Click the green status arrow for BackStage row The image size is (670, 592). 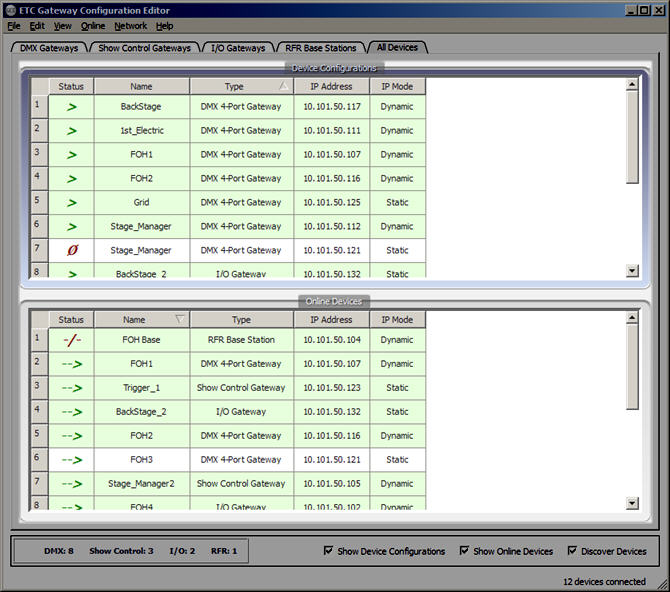71,107
